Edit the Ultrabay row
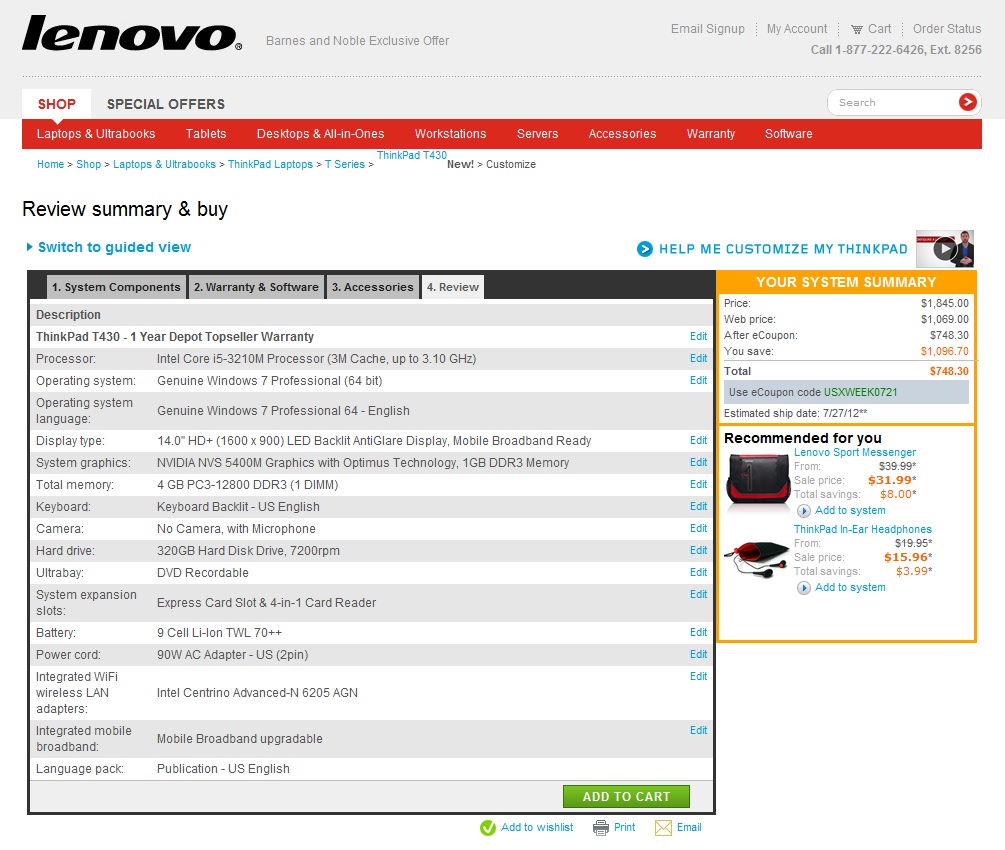The image size is (1005, 850). click(699, 572)
